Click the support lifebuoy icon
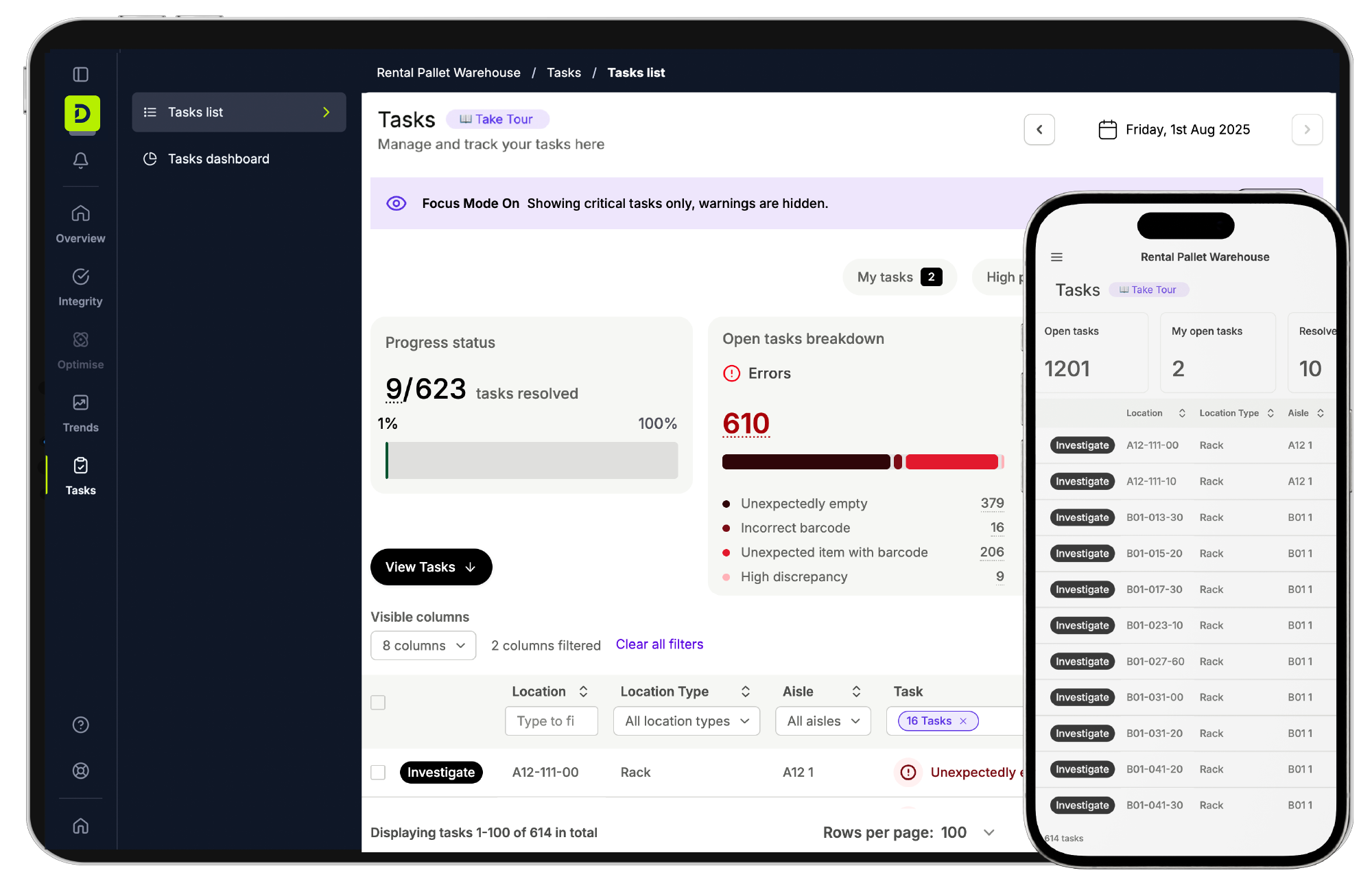Image resolution: width=1372 pixels, height=890 pixels. click(x=80, y=771)
